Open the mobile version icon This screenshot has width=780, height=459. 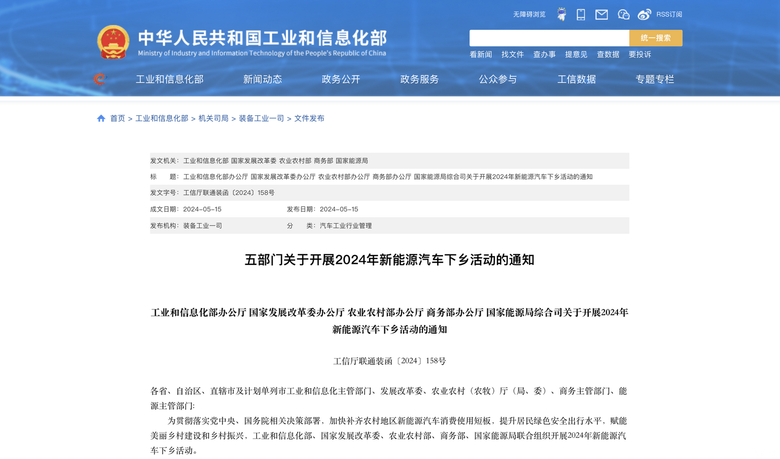pos(581,14)
